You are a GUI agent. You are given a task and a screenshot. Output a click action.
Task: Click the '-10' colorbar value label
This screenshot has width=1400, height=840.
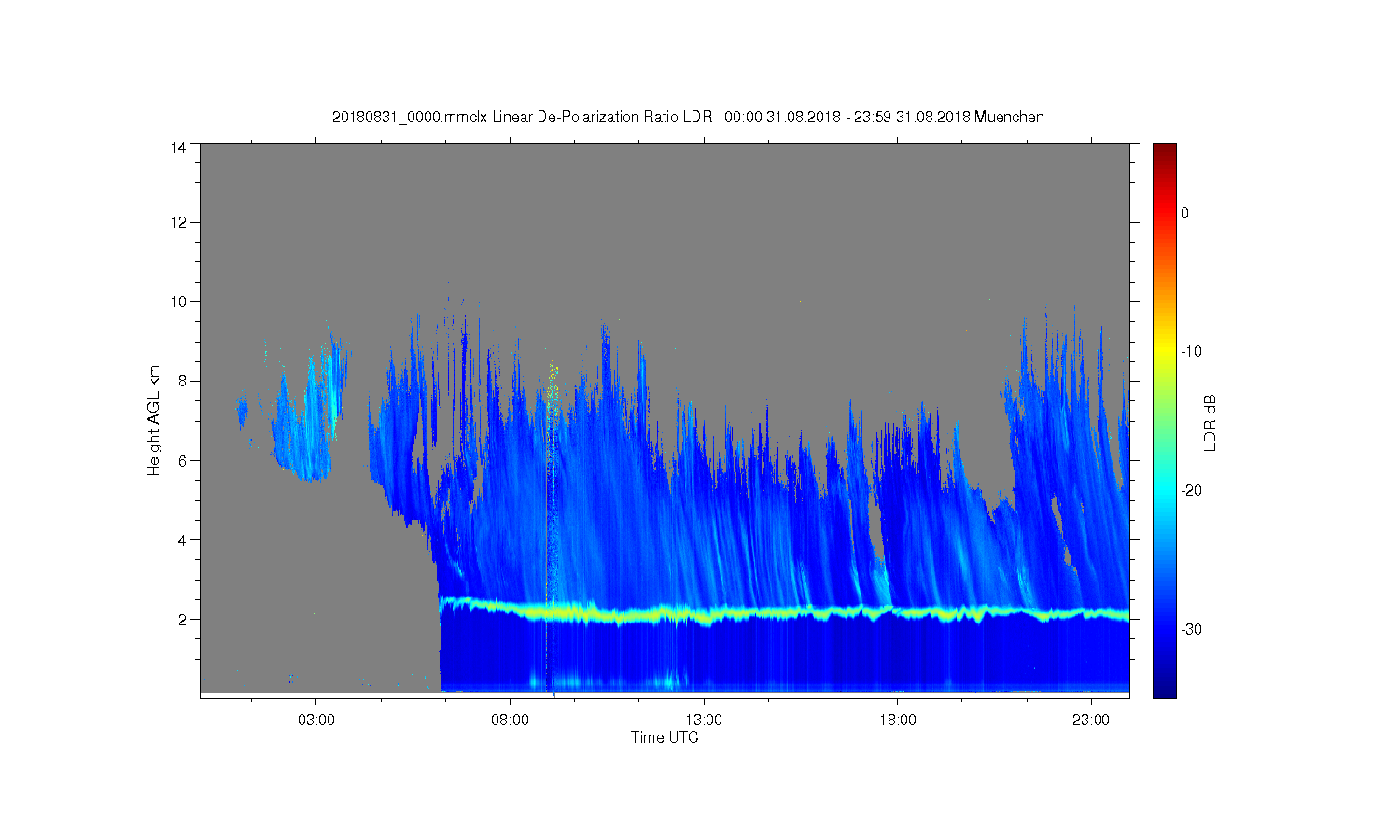(x=1191, y=352)
